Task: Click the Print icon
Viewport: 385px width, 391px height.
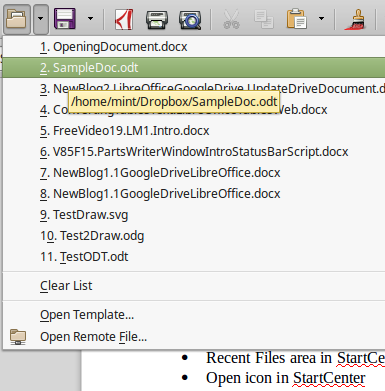Action: pos(157,20)
